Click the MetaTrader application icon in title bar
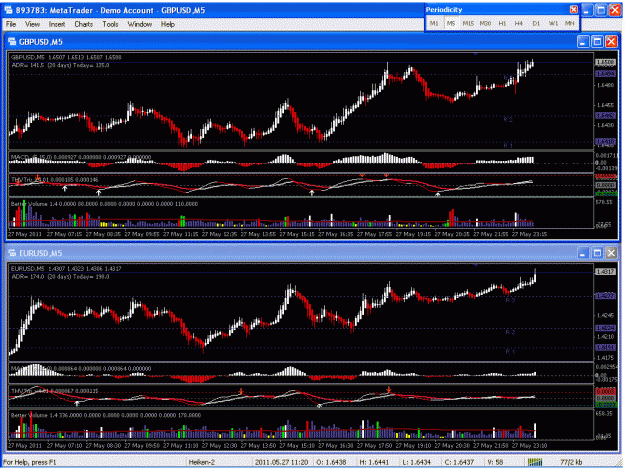The width and height of the screenshot is (625, 470). click(x=8, y=10)
